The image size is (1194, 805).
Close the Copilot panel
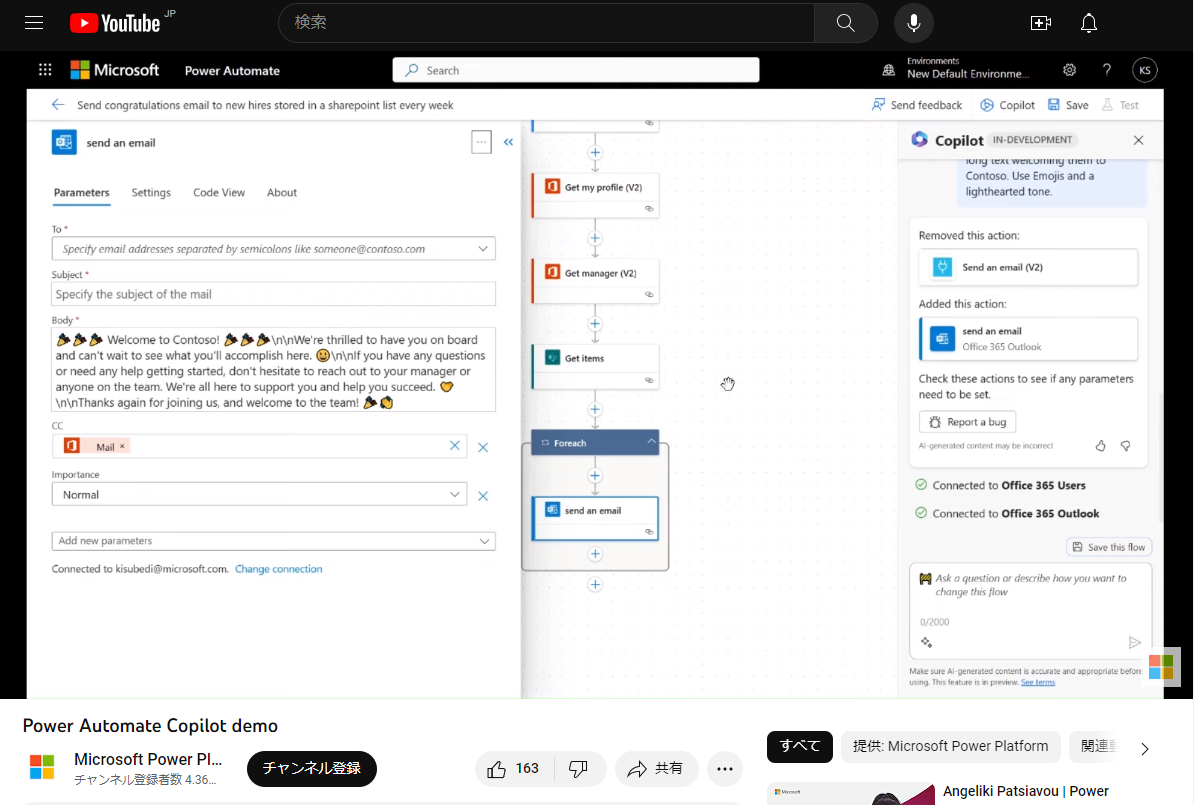click(1138, 140)
